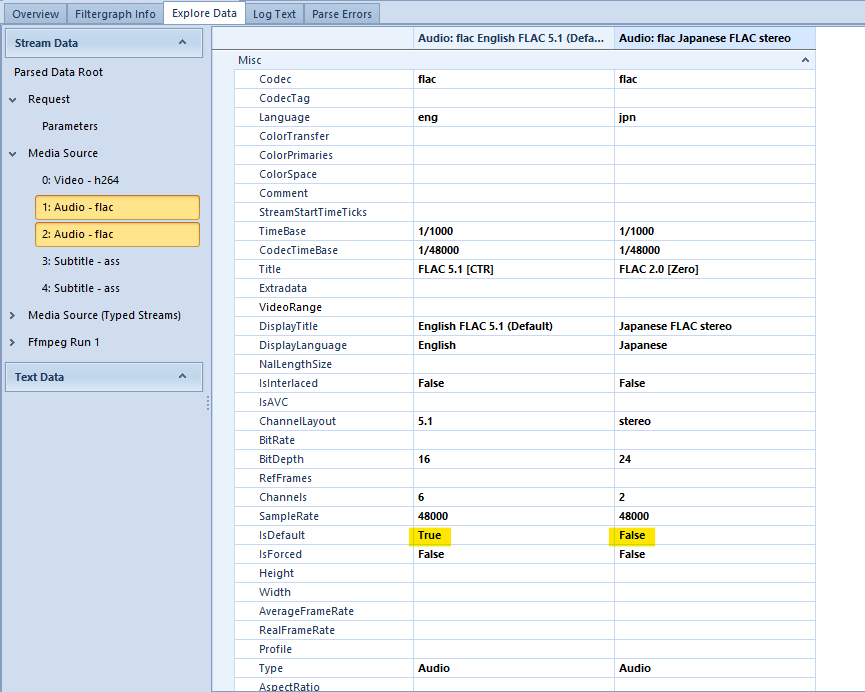Collapse the Request tree node

pos(14,100)
